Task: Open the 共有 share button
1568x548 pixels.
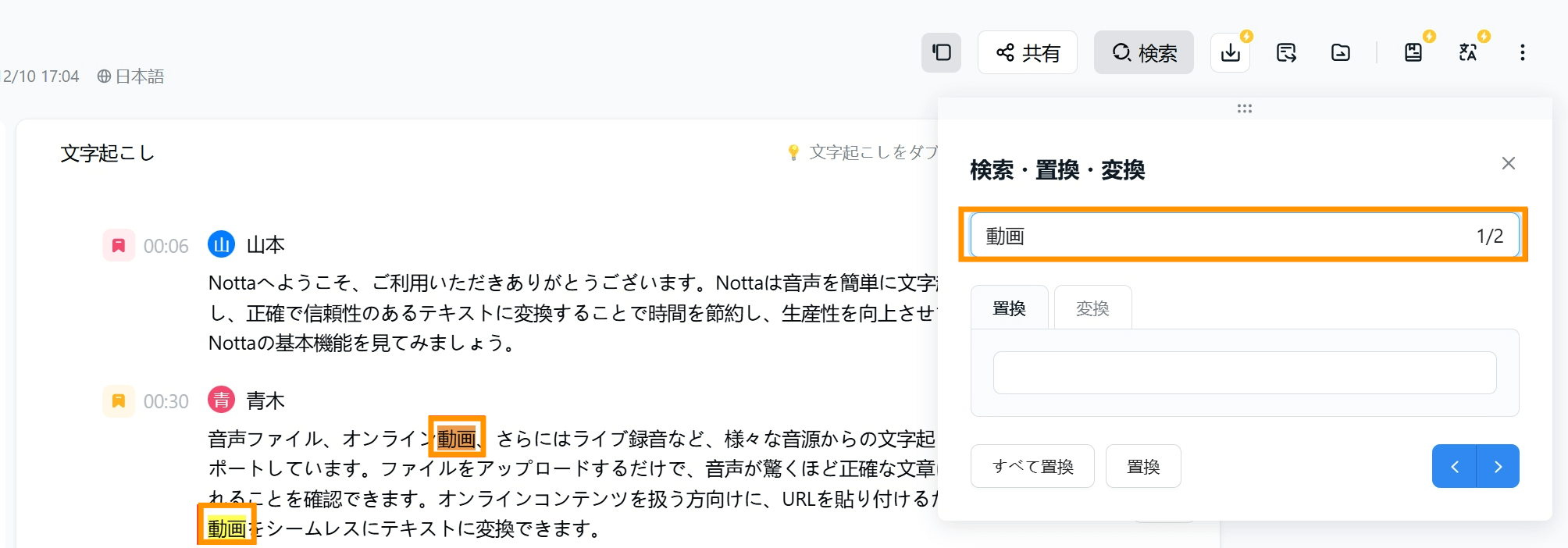Action: tap(1028, 52)
